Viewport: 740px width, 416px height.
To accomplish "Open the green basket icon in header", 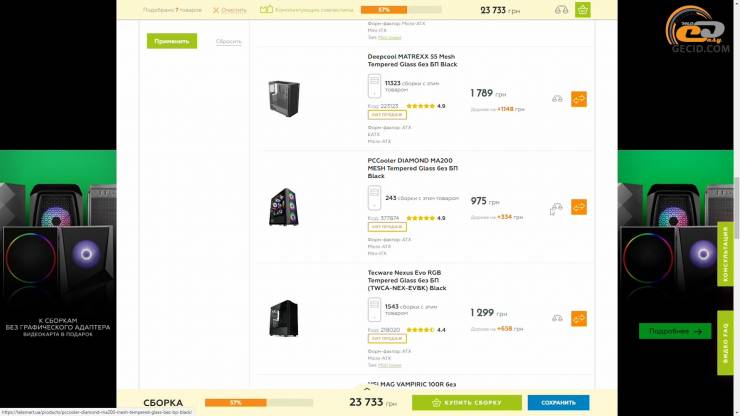I will pyautogui.click(x=582, y=10).
